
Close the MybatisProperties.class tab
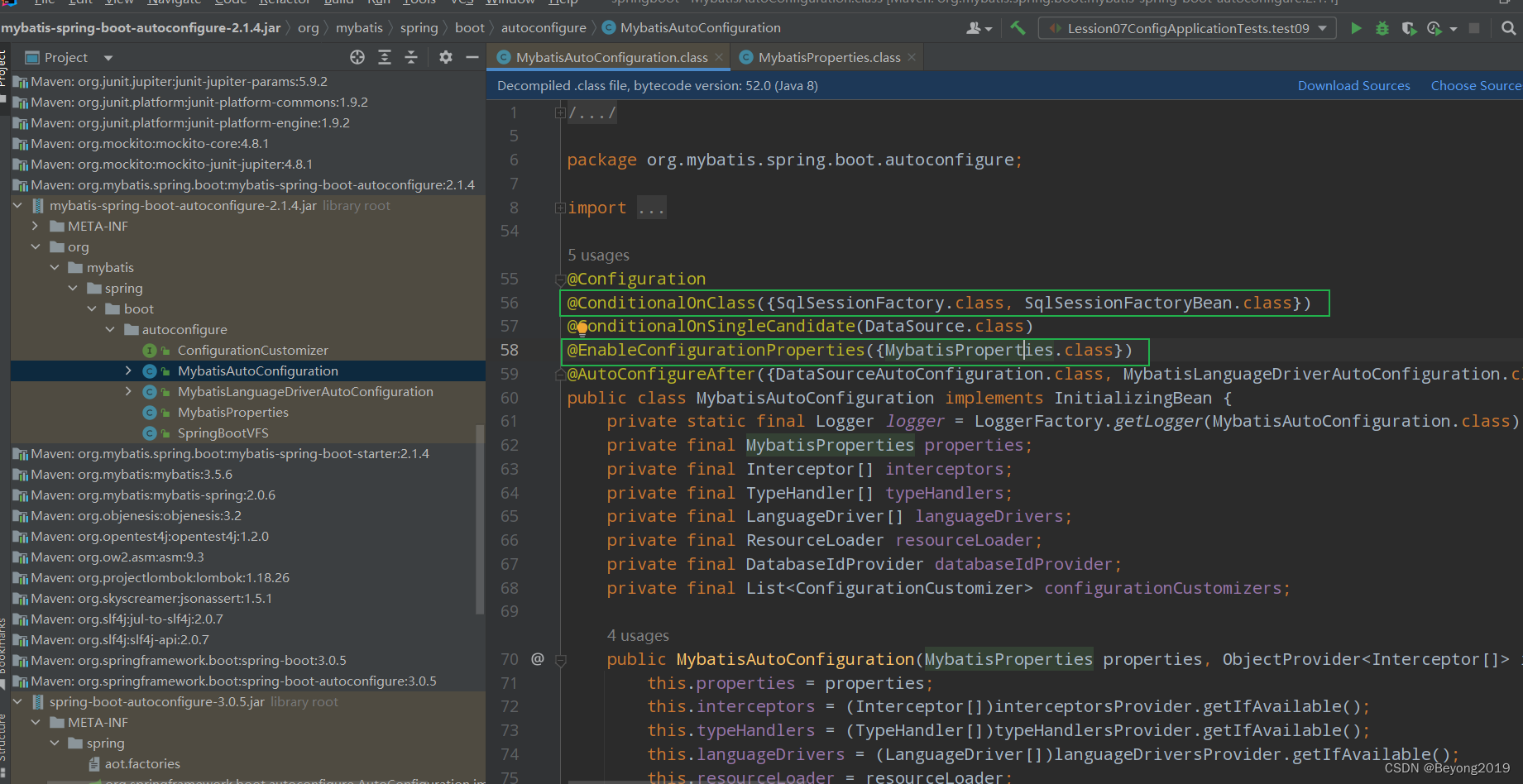pyautogui.click(x=912, y=57)
